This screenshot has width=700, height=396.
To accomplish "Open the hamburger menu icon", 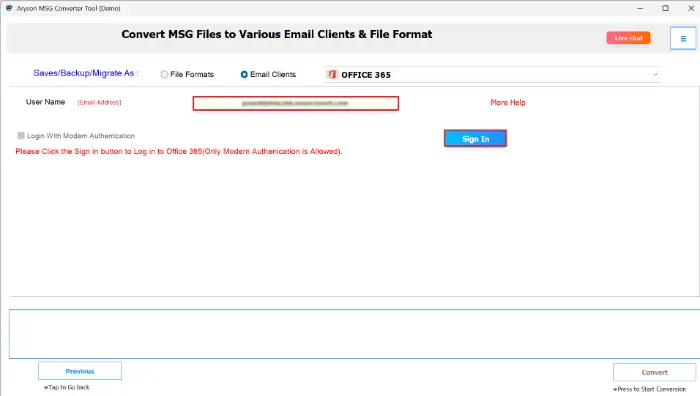I will click(683, 38).
